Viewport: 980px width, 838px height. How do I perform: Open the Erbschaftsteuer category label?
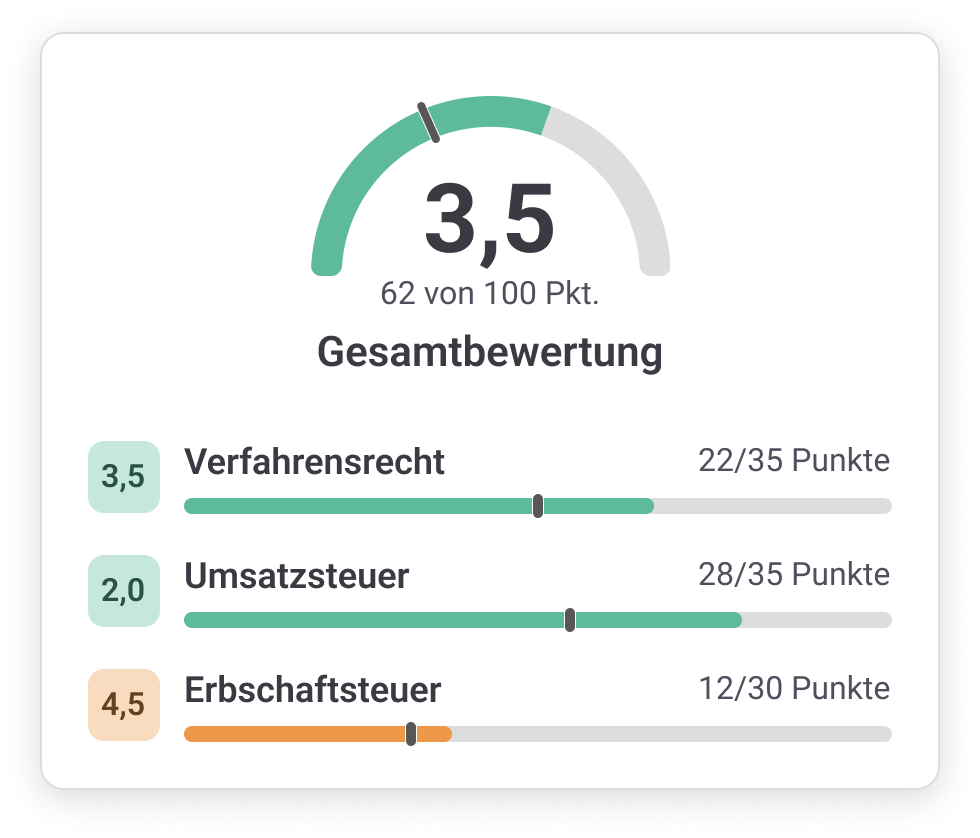[313, 690]
